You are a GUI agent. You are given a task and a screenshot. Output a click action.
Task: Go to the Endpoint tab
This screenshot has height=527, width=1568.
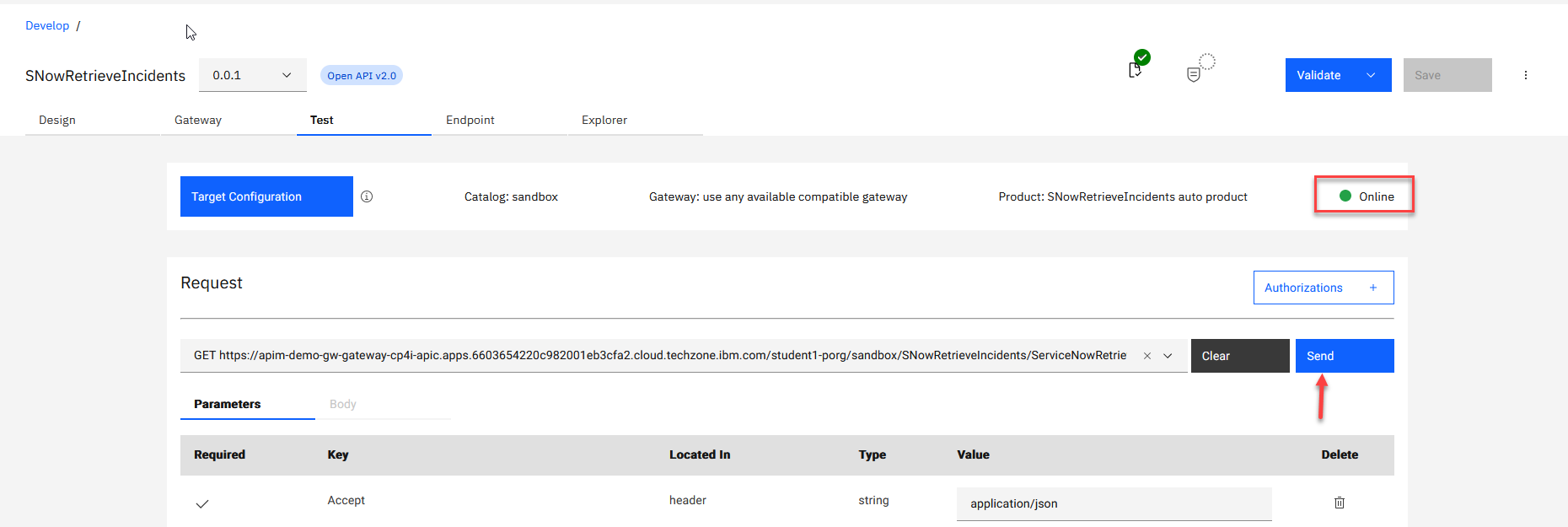[470, 120]
